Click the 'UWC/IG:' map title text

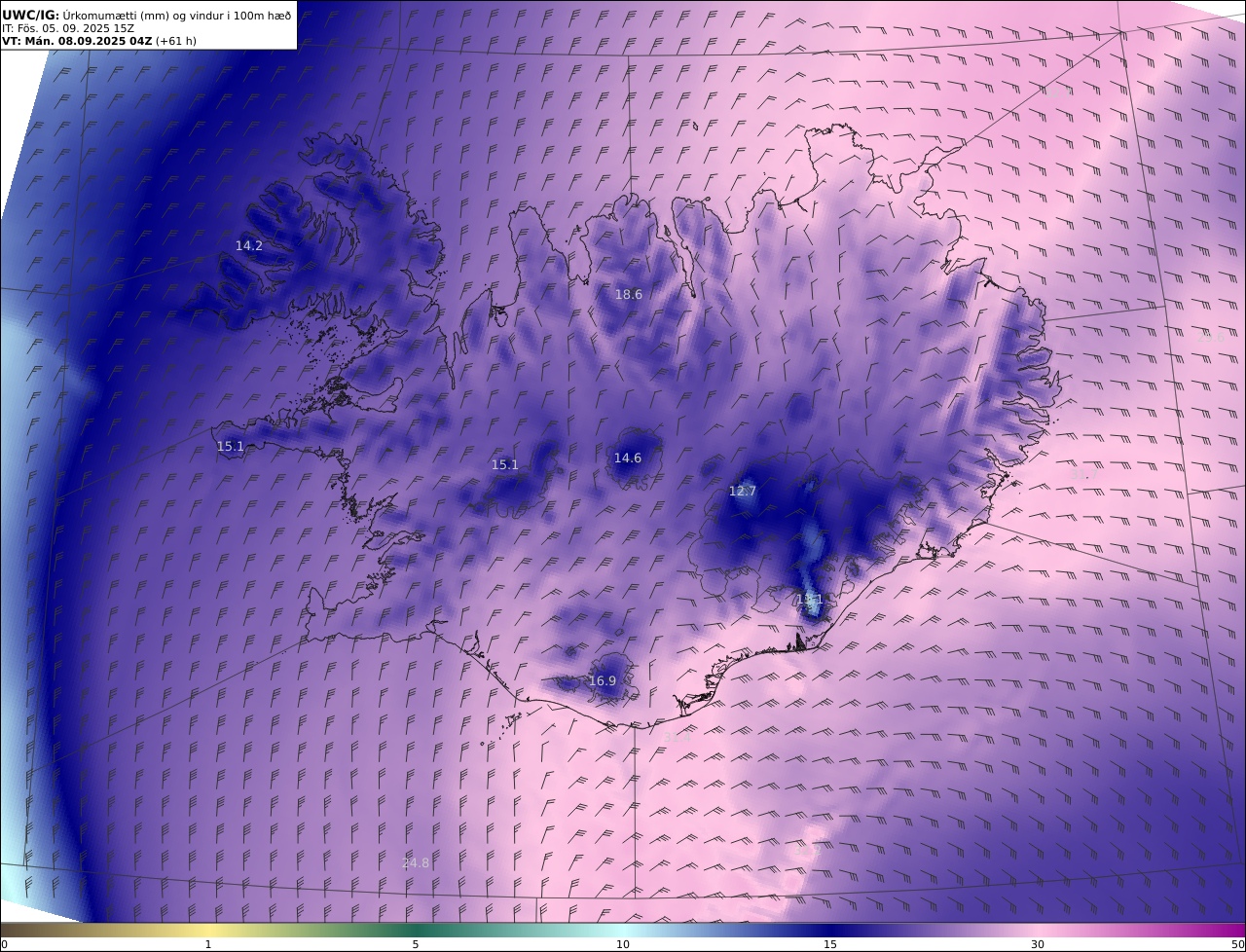coord(30,15)
